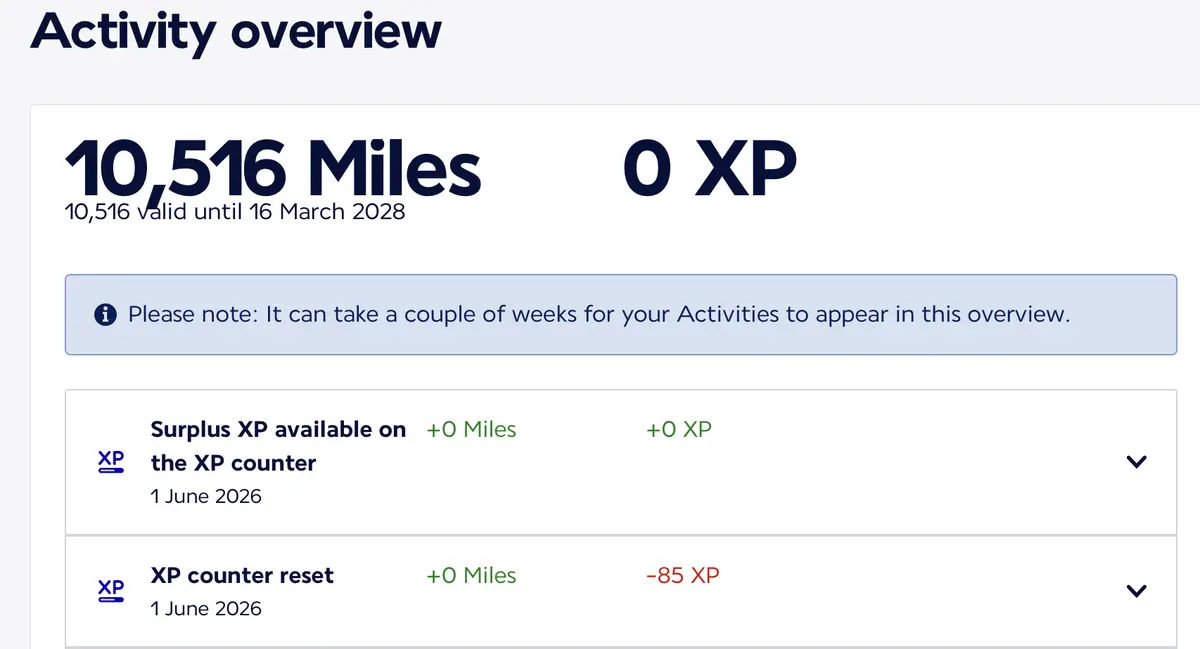Image resolution: width=1200 pixels, height=649 pixels.
Task: Click the info icon in the notice banner
Action: pyautogui.click(x=105, y=314)
